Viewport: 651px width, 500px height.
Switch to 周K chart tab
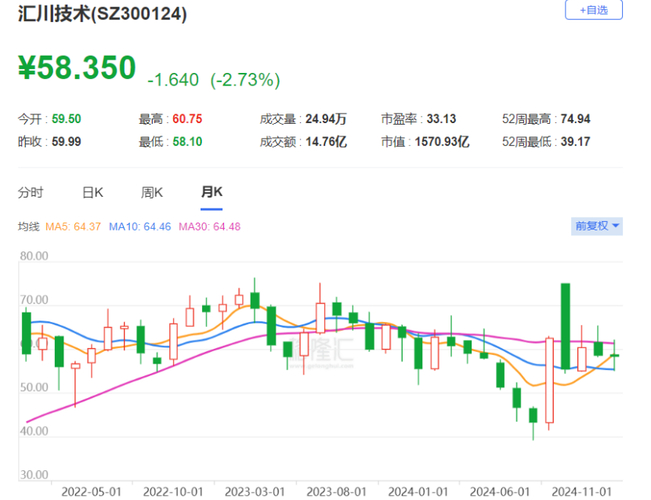click(152, 192)
